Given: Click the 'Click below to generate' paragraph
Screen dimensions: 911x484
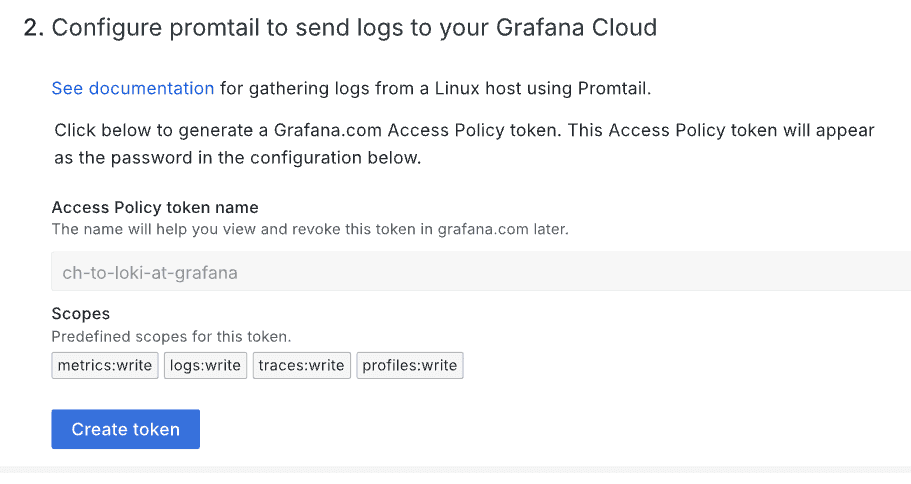Looking at the screenshot, I should point(464,131).
